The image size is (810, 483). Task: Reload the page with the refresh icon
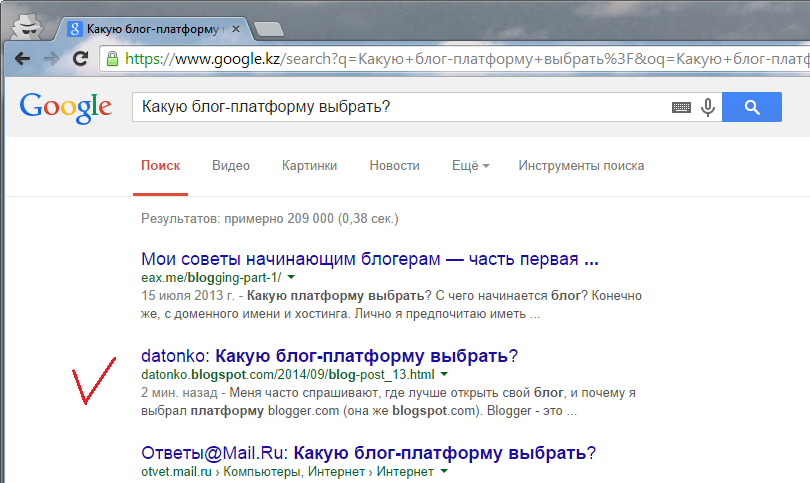[x=81, y=58]
